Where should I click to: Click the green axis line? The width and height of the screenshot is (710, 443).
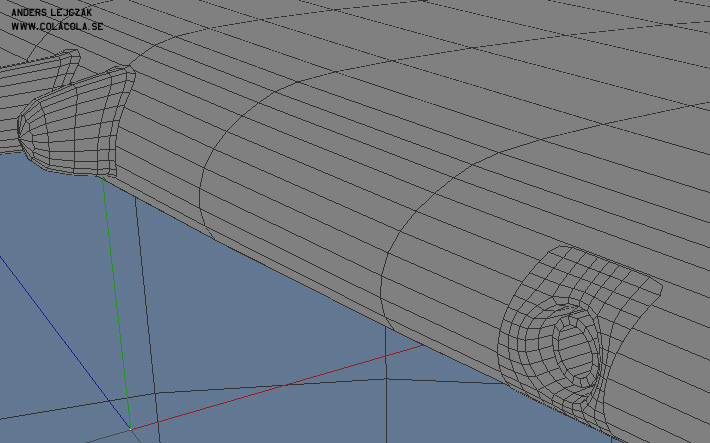point(116,303)
